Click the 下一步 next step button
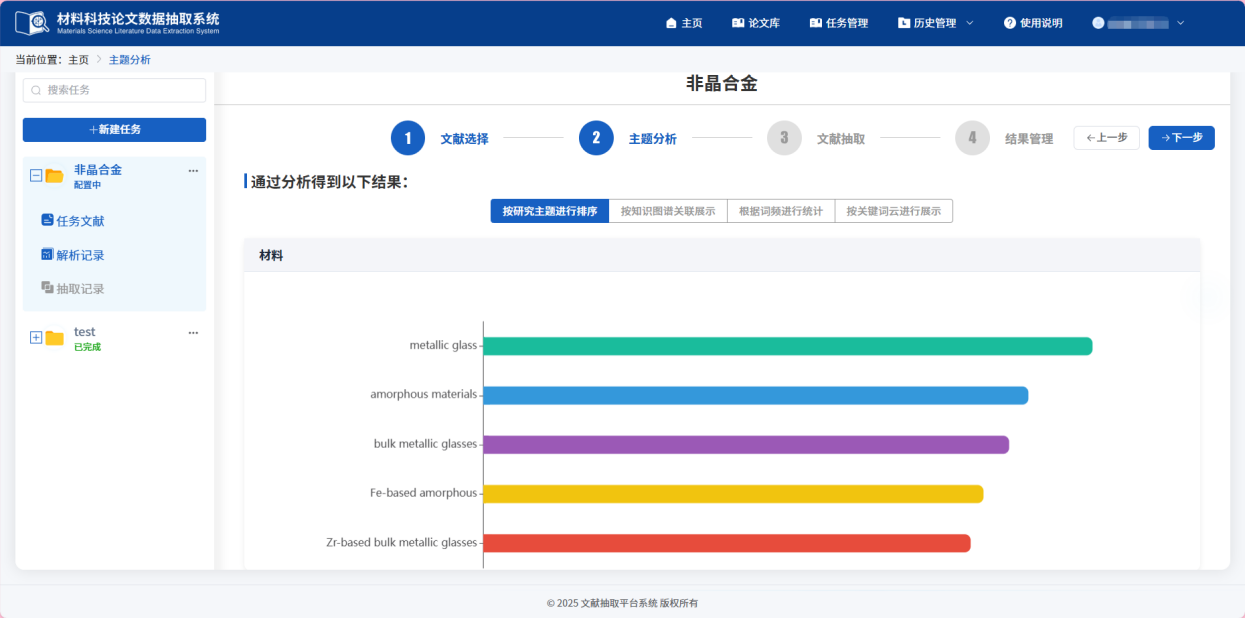Image resolution: width=1245 pixels, height=618 pixels. click(x=1181, y=138)
